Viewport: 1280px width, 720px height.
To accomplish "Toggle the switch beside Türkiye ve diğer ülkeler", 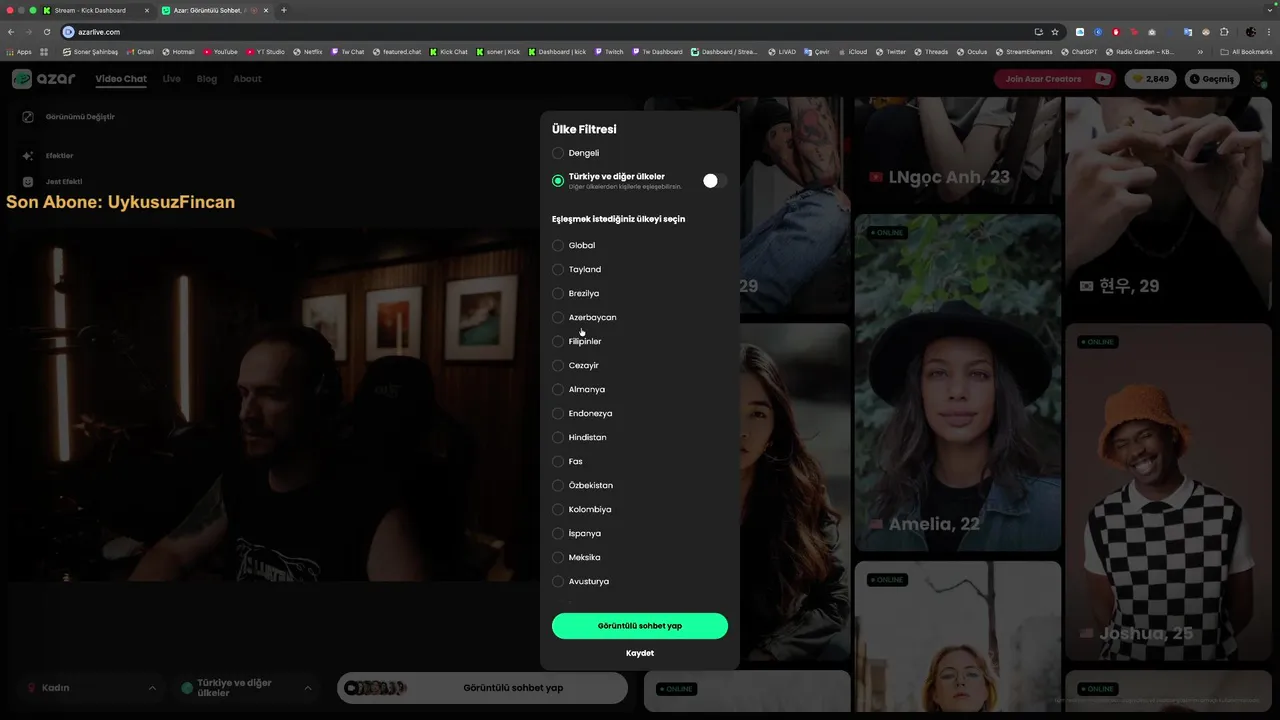I will tap(714, 181).
